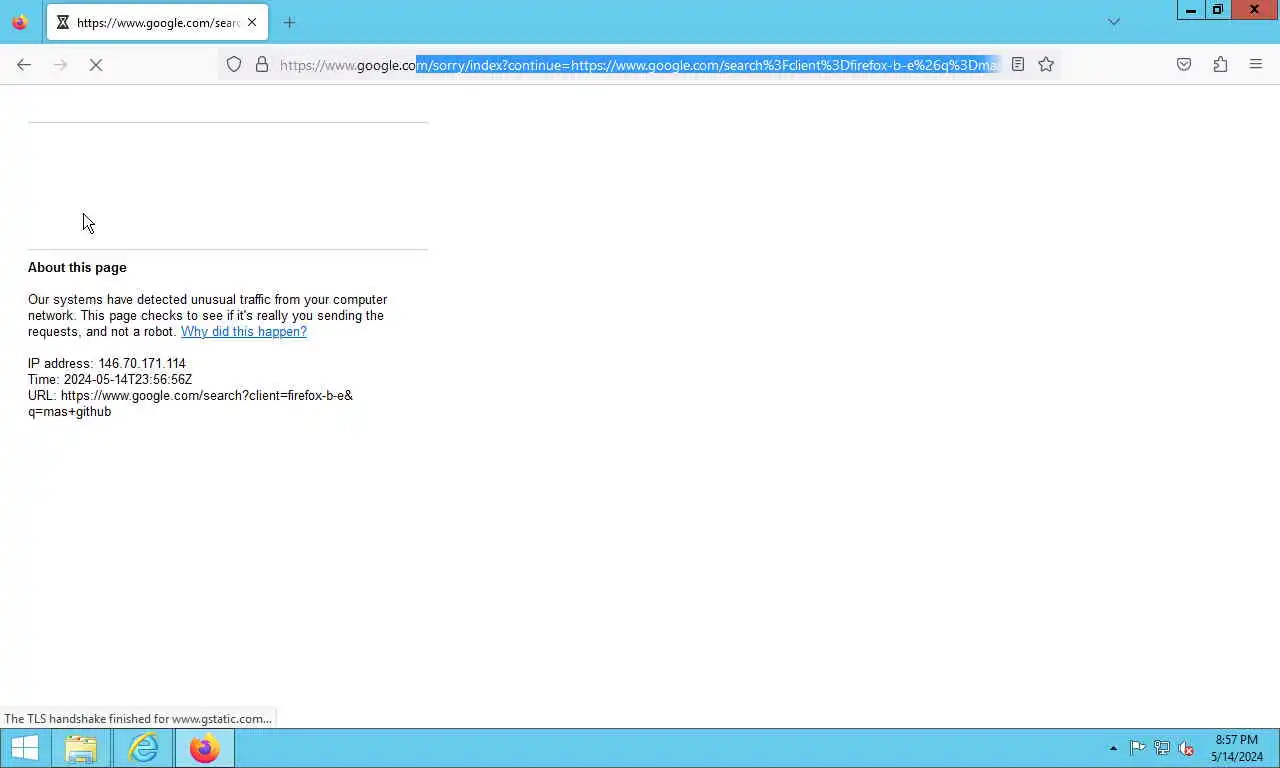The image size is (1280, 768).
Task: Minimize the Firefox window
Action: 1191,10
